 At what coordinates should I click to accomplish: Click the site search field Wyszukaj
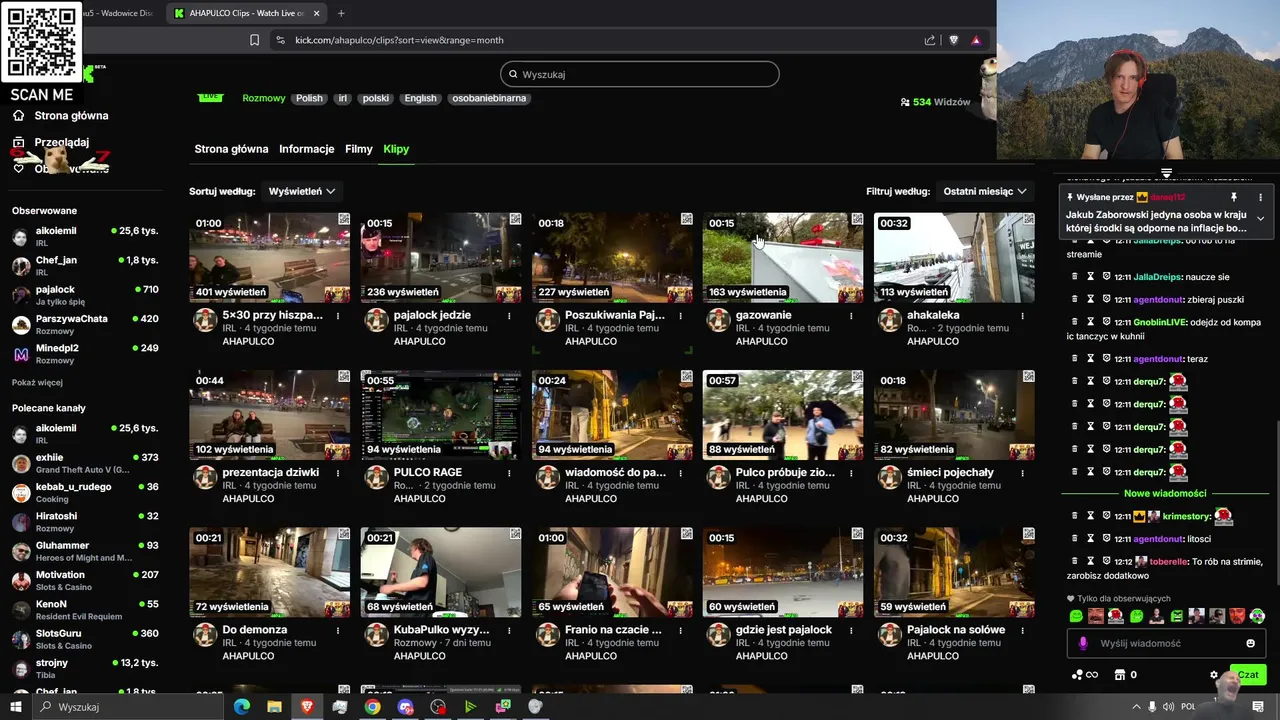pyautogui.click(x=640, y=74)
